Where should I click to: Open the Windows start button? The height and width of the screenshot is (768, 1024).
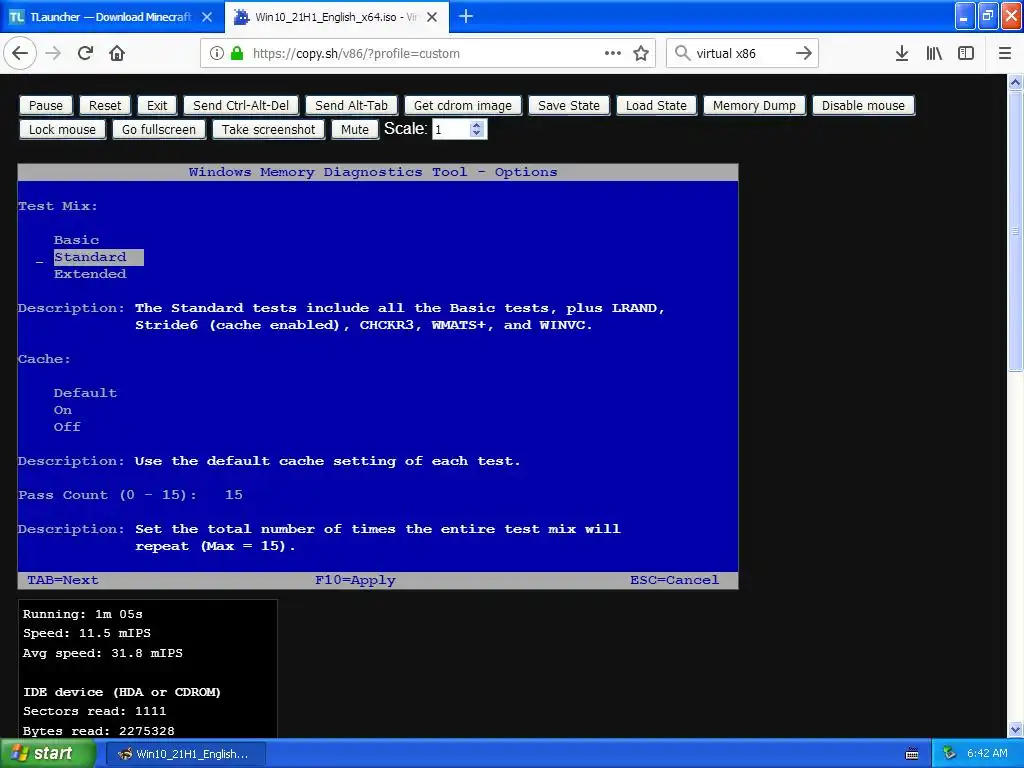pos(48,754)
